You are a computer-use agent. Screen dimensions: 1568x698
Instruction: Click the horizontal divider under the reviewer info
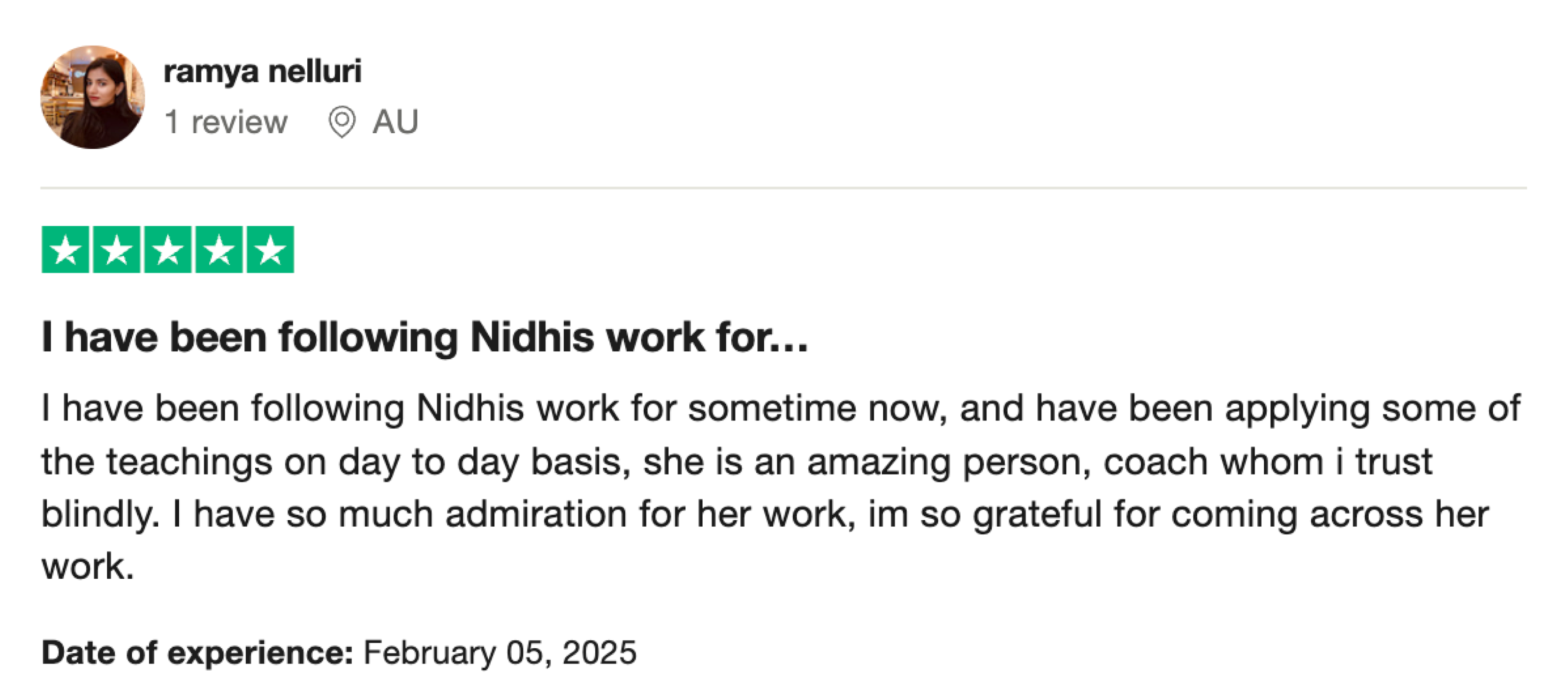(783, 188)
